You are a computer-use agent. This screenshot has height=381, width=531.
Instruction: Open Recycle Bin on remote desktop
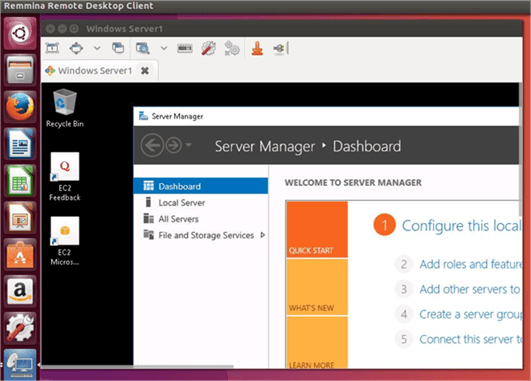pos(65,108)
